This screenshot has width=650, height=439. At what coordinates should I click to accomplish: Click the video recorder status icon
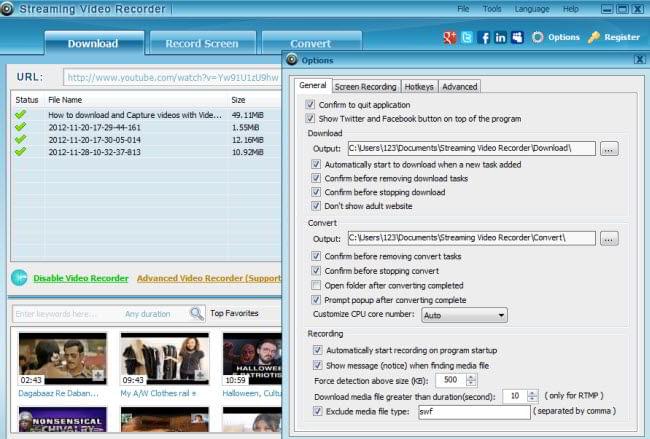19,278
